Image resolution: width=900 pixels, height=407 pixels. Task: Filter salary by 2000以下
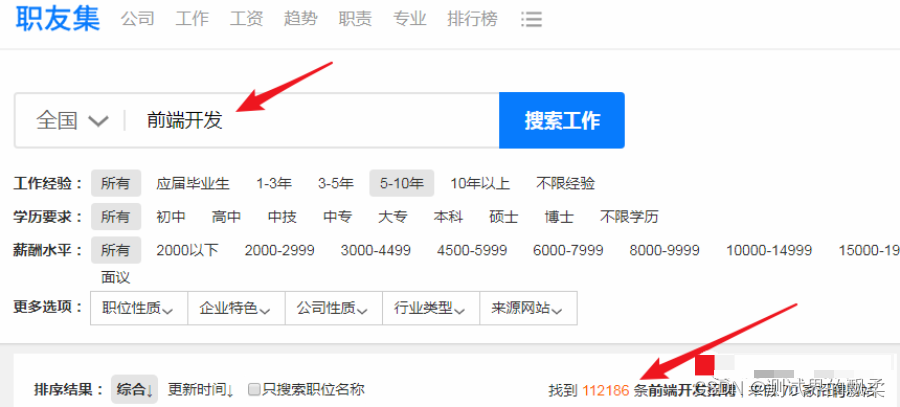pos(188,250)
